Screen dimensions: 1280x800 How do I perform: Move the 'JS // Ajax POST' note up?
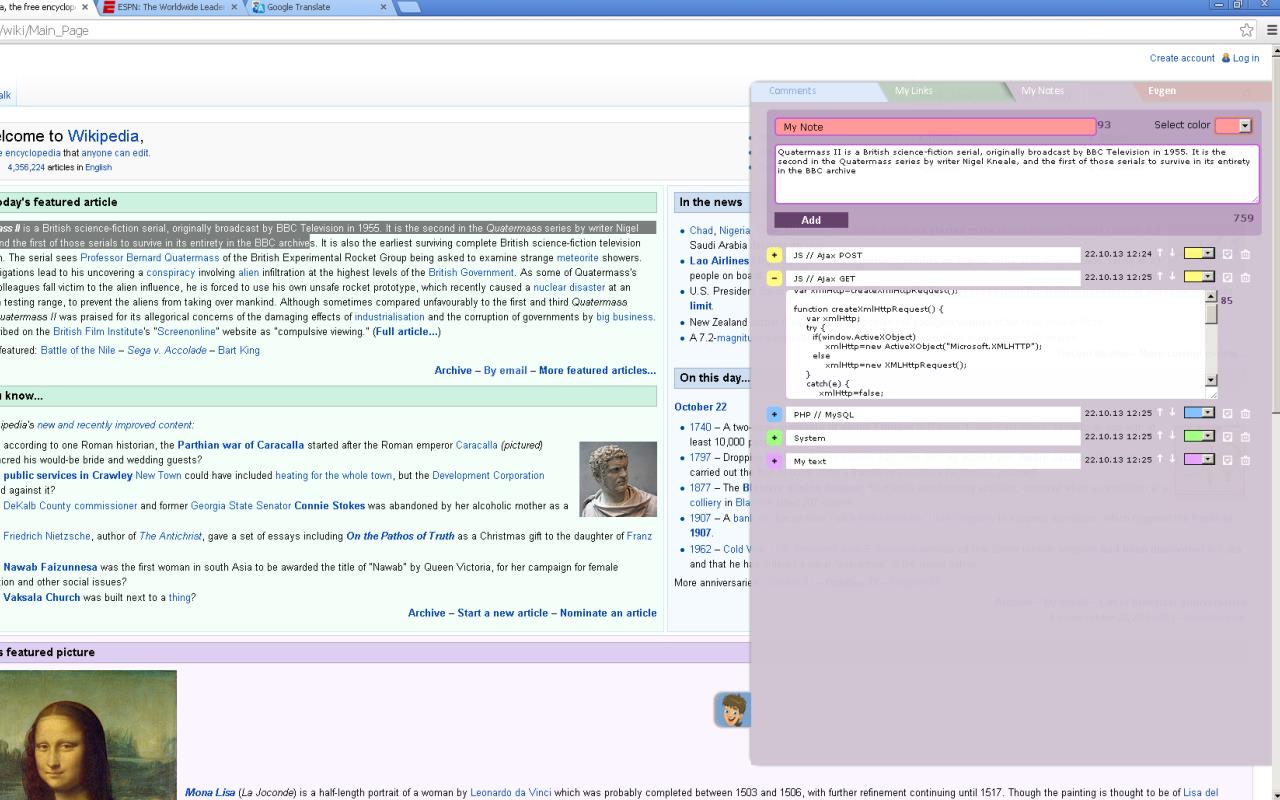(1160, 253)
